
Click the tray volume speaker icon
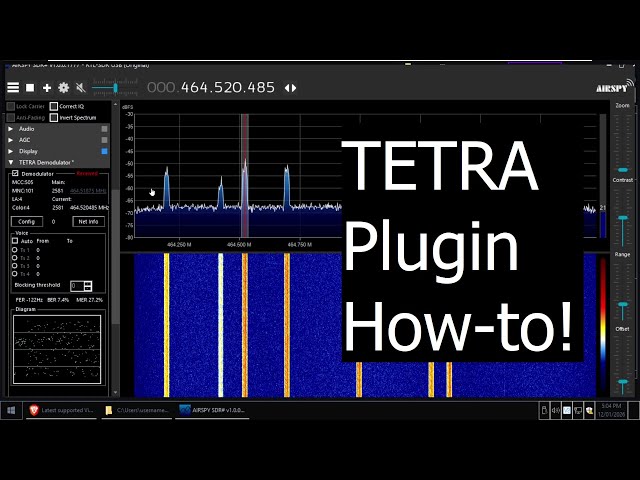(x=556, y=410)
